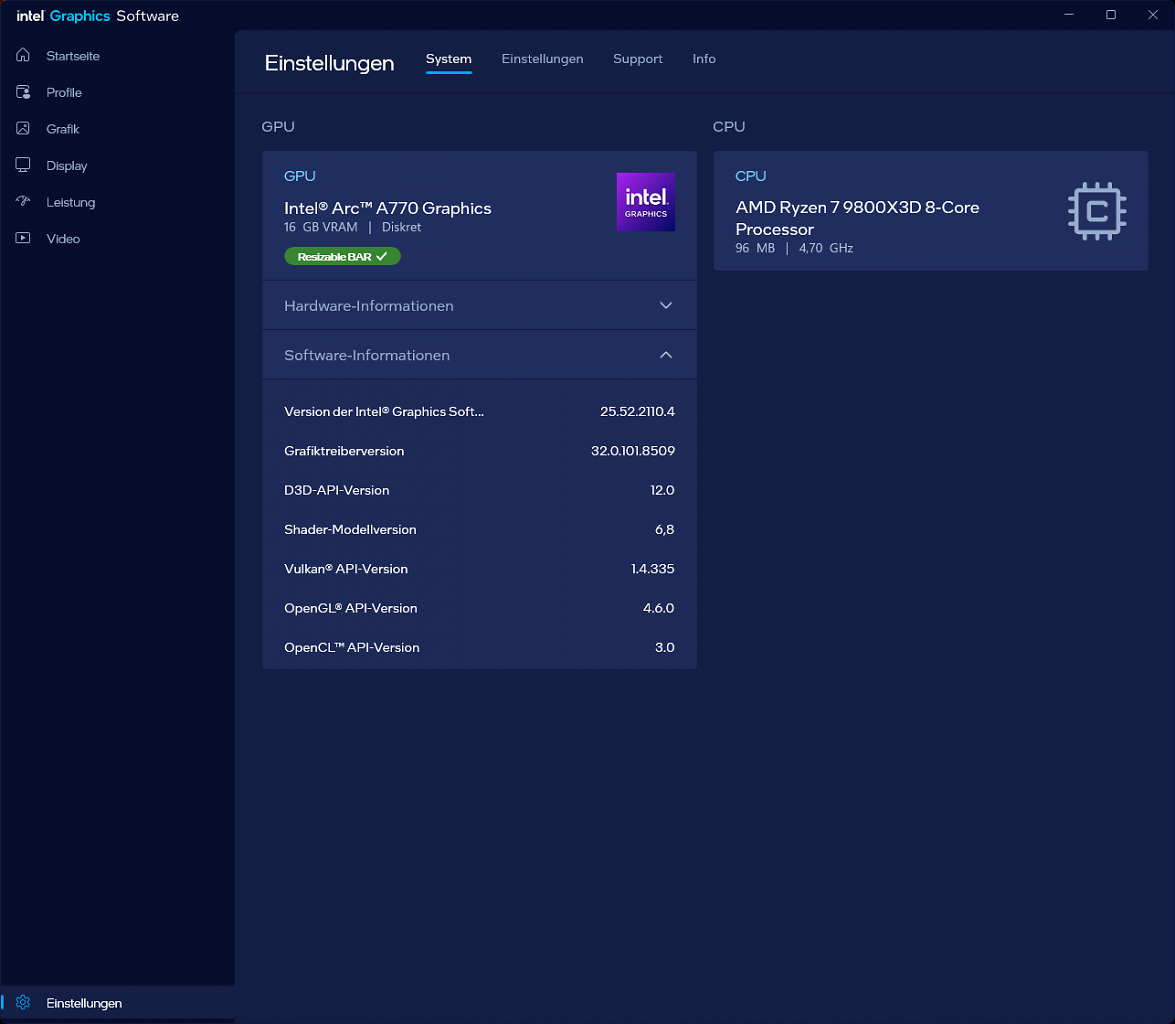The width and height of the screenshot is (1175, 1024).
Task: Click the Grafik sidebar icon
Action: pyautogui.click(x=23, y=129)
